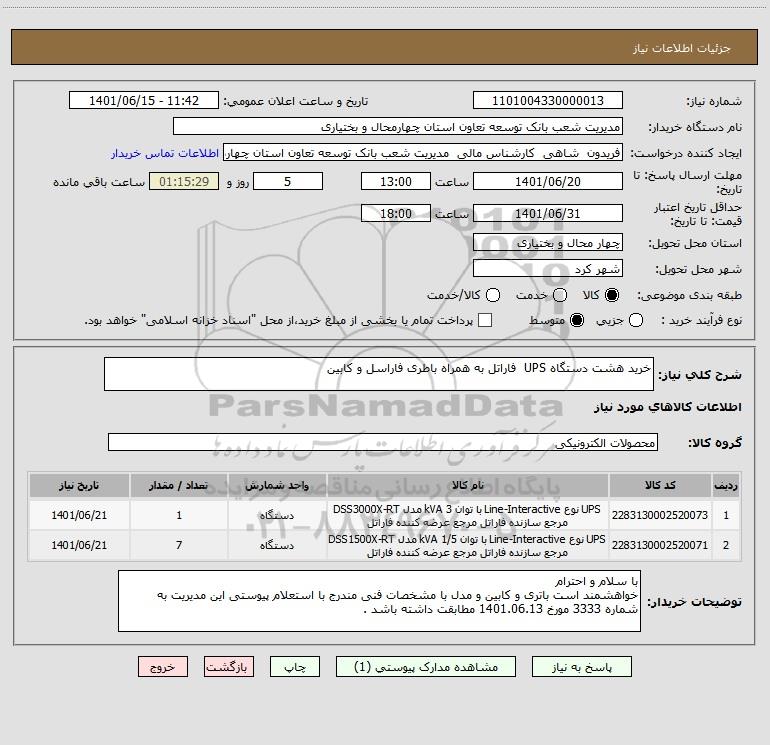Click the اطلاعات کالاهای مورد نیاز heading

point(667,407)
